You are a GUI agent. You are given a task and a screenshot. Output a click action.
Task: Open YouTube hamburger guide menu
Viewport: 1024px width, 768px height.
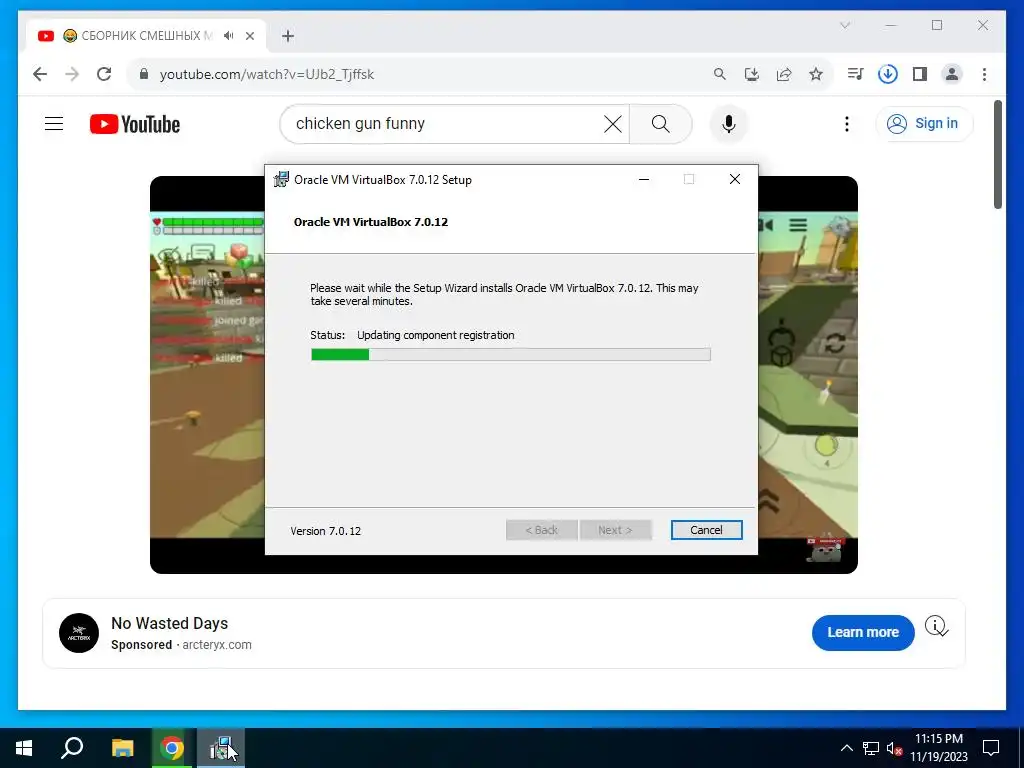(54, 123)
